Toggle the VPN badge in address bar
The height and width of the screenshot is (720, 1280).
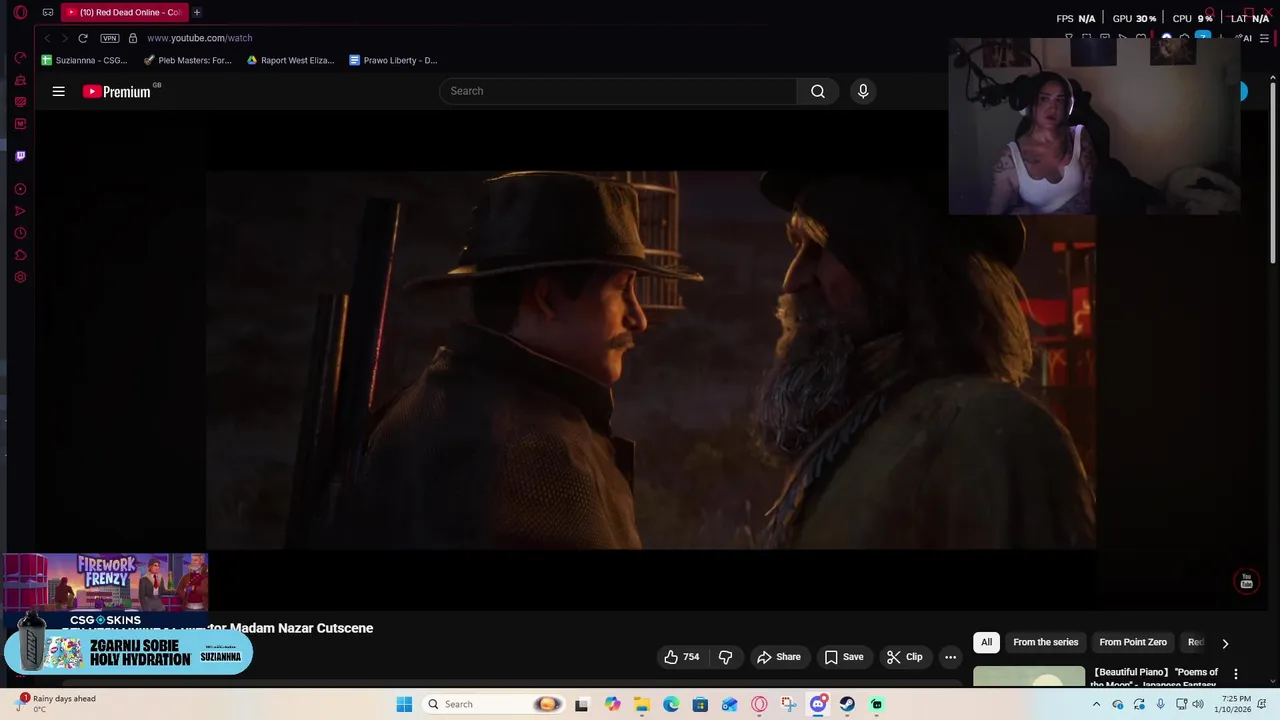[x=110, y=38]
